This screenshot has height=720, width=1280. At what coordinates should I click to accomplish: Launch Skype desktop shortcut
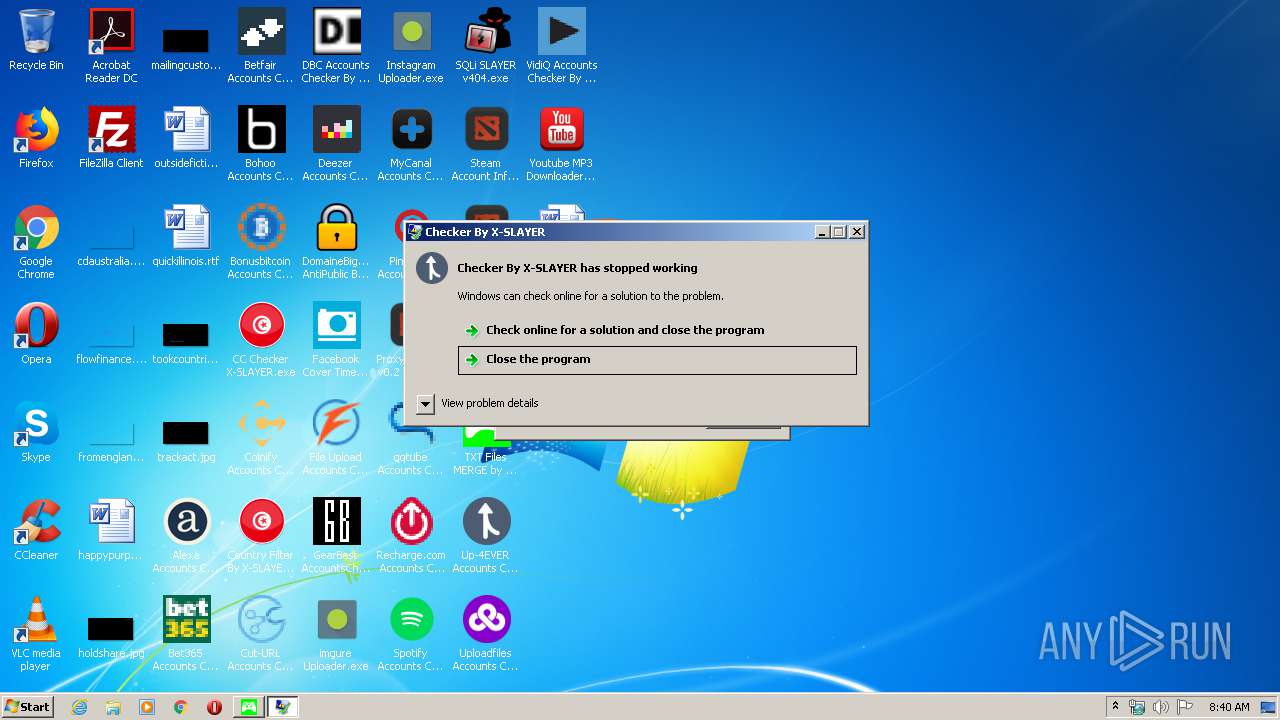[x=36, y=432]
